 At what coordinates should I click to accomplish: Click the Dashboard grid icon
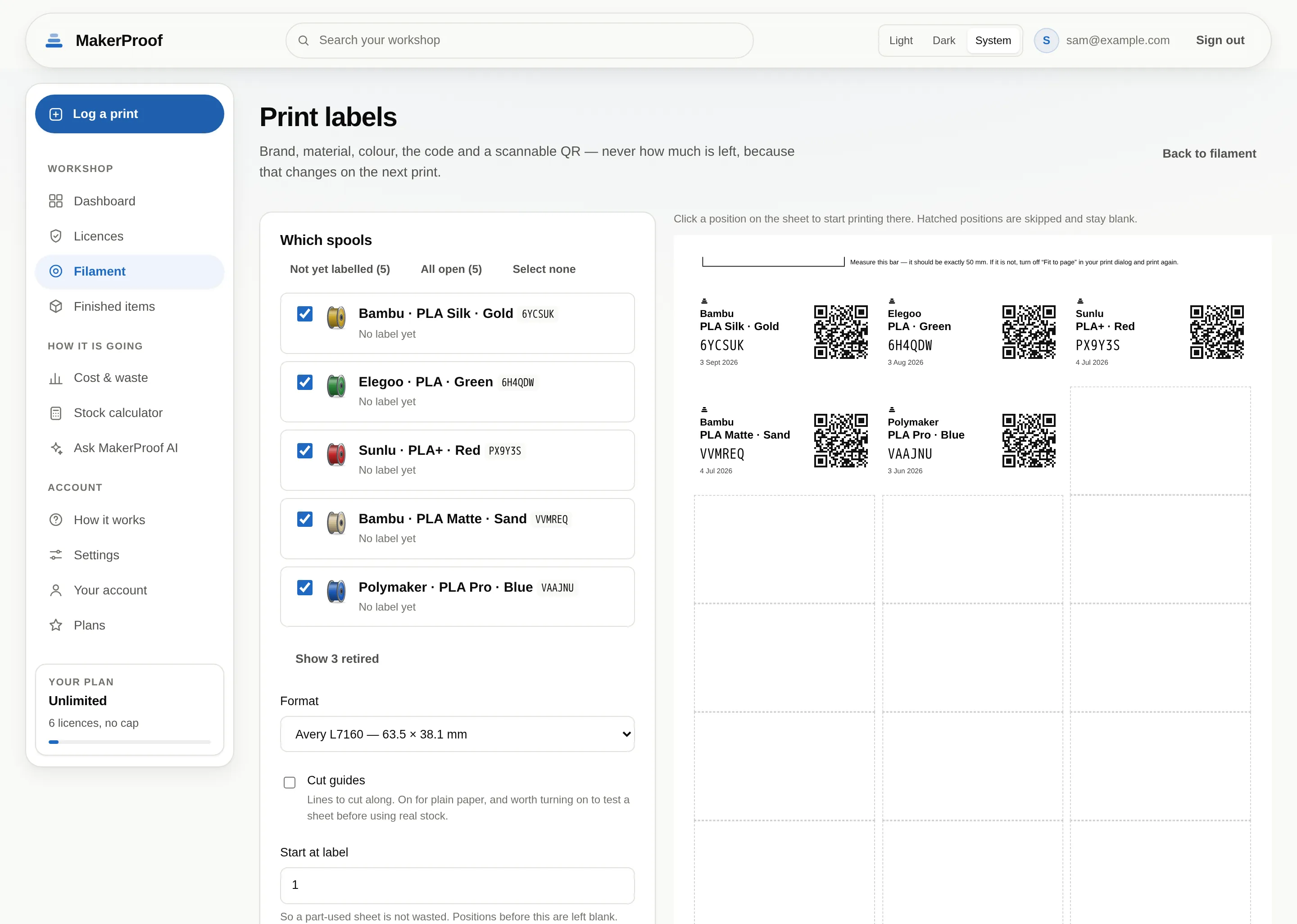(56, 201)
